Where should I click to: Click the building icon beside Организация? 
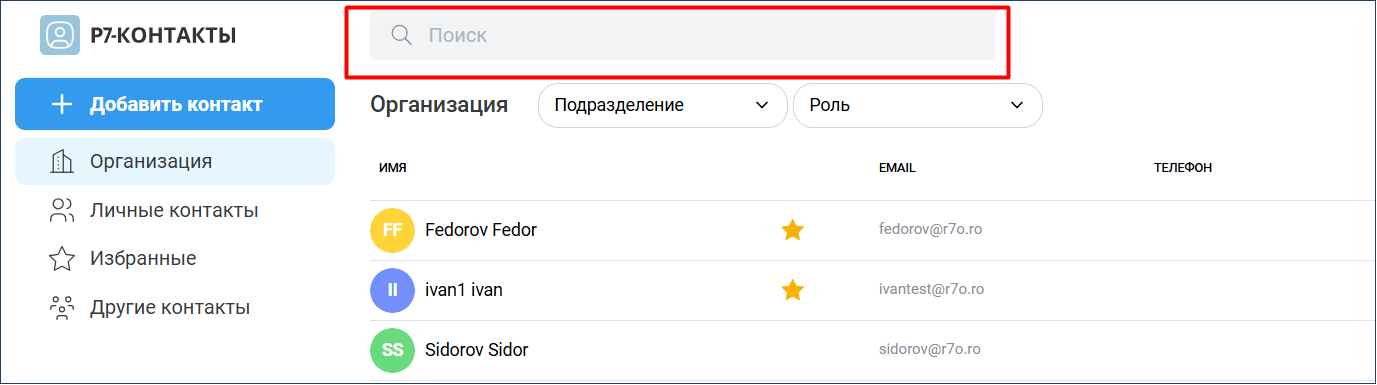click(x=62, y=162)
